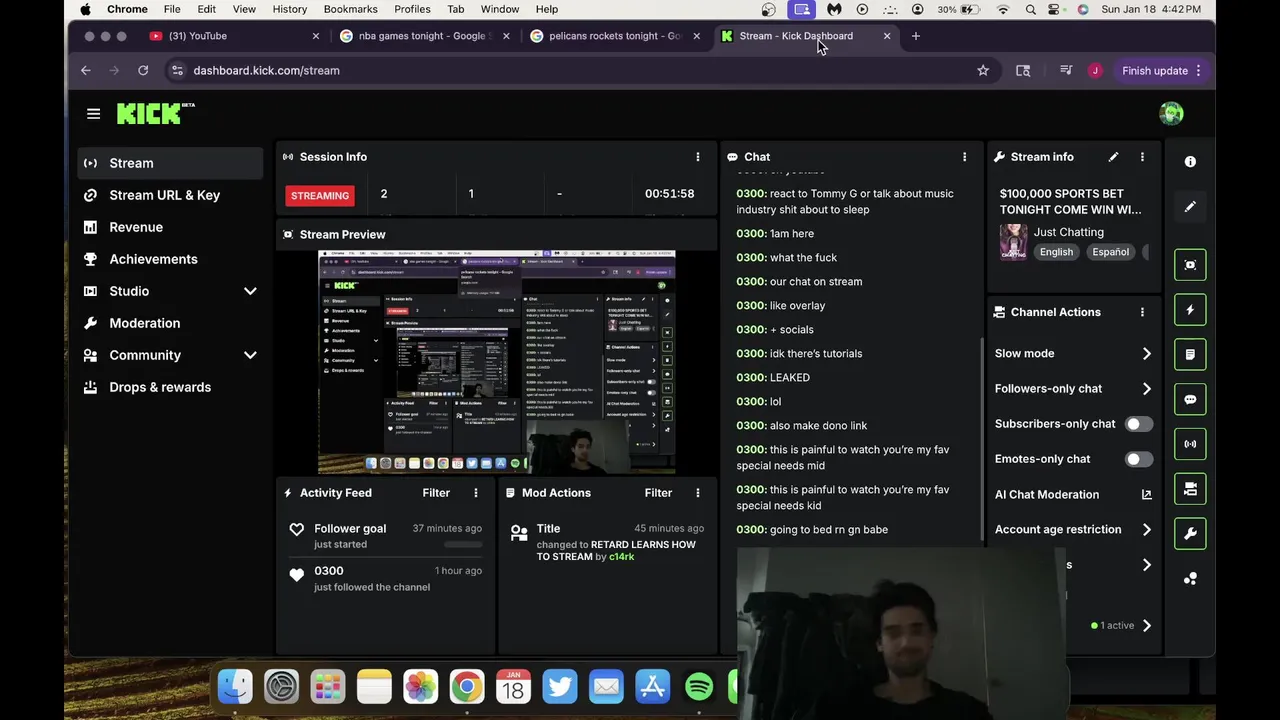Toggle Emotes-only chat switch
Screen dimensions: 1280x720
[1139, 459]
